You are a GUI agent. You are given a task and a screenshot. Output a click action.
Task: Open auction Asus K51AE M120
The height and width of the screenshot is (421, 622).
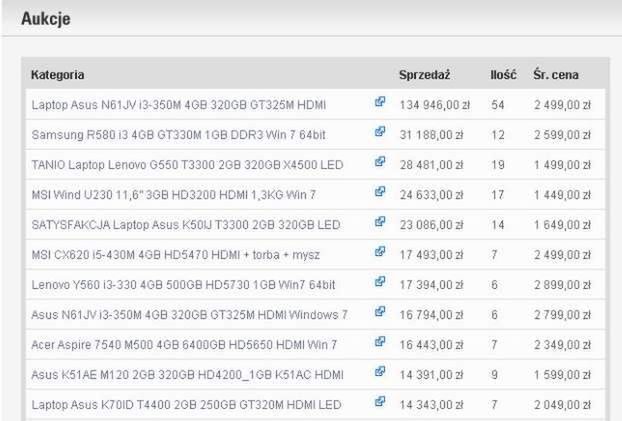187,375
